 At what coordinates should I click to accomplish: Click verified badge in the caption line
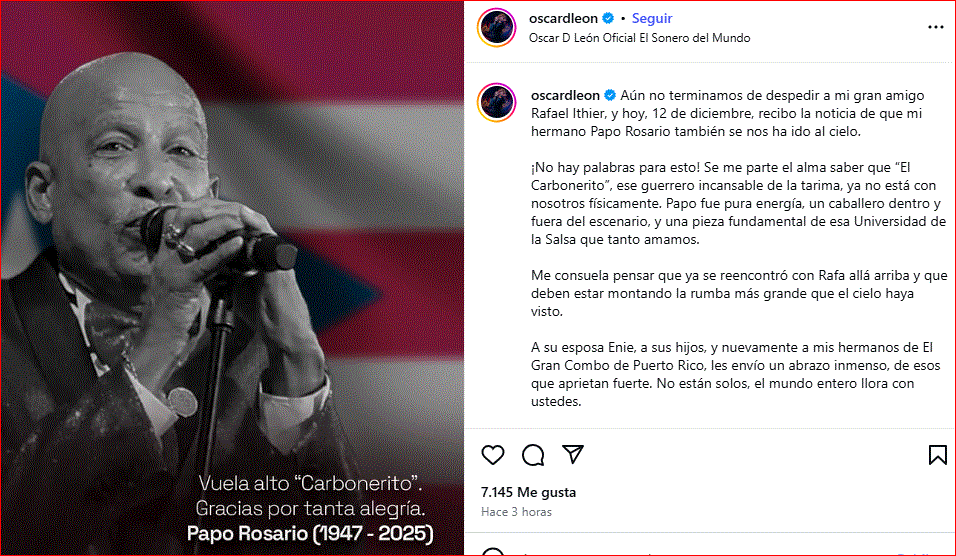tap(610, 95)
